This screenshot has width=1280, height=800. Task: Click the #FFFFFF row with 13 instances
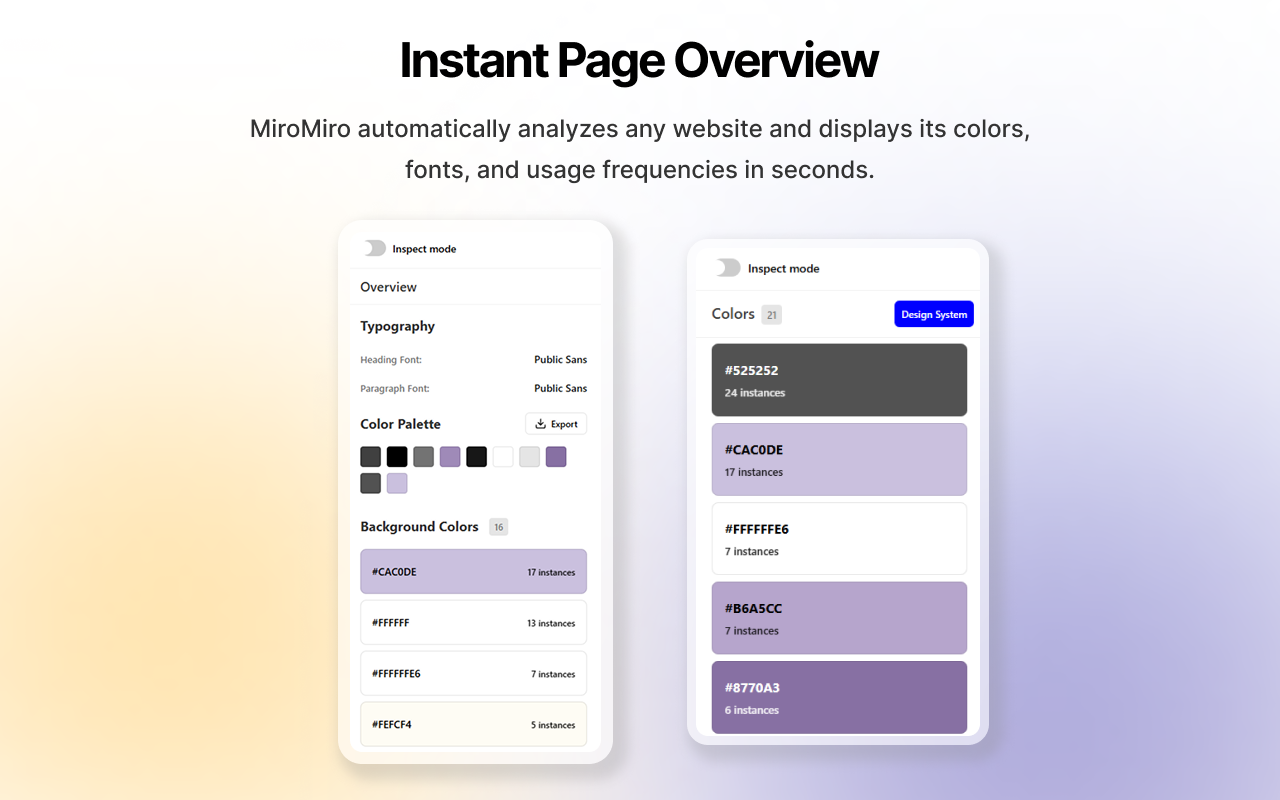pyautogui.click(x=473, y=623)
